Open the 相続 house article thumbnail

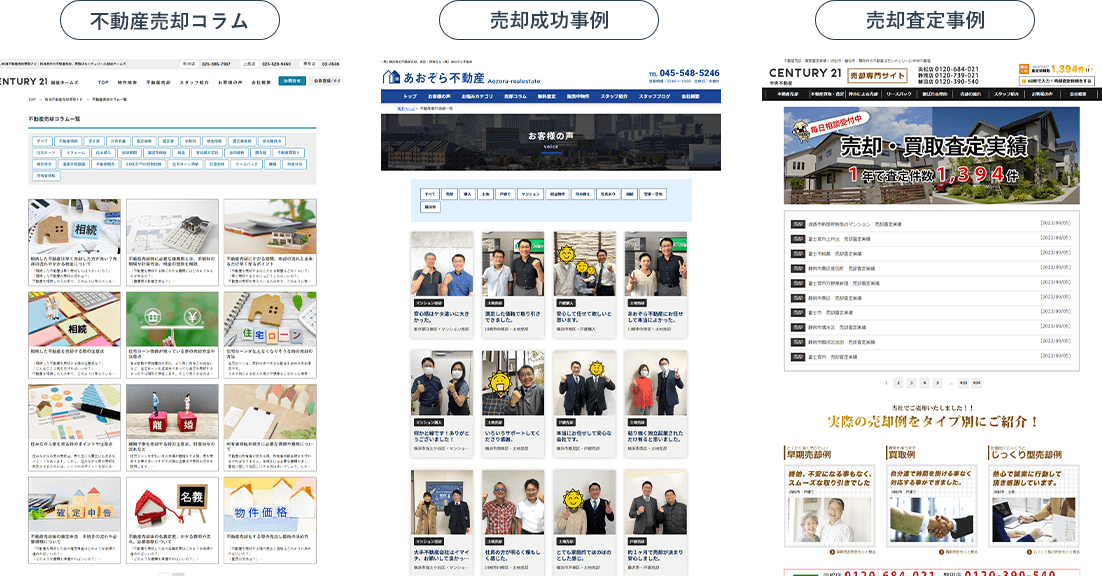(74, 226)
